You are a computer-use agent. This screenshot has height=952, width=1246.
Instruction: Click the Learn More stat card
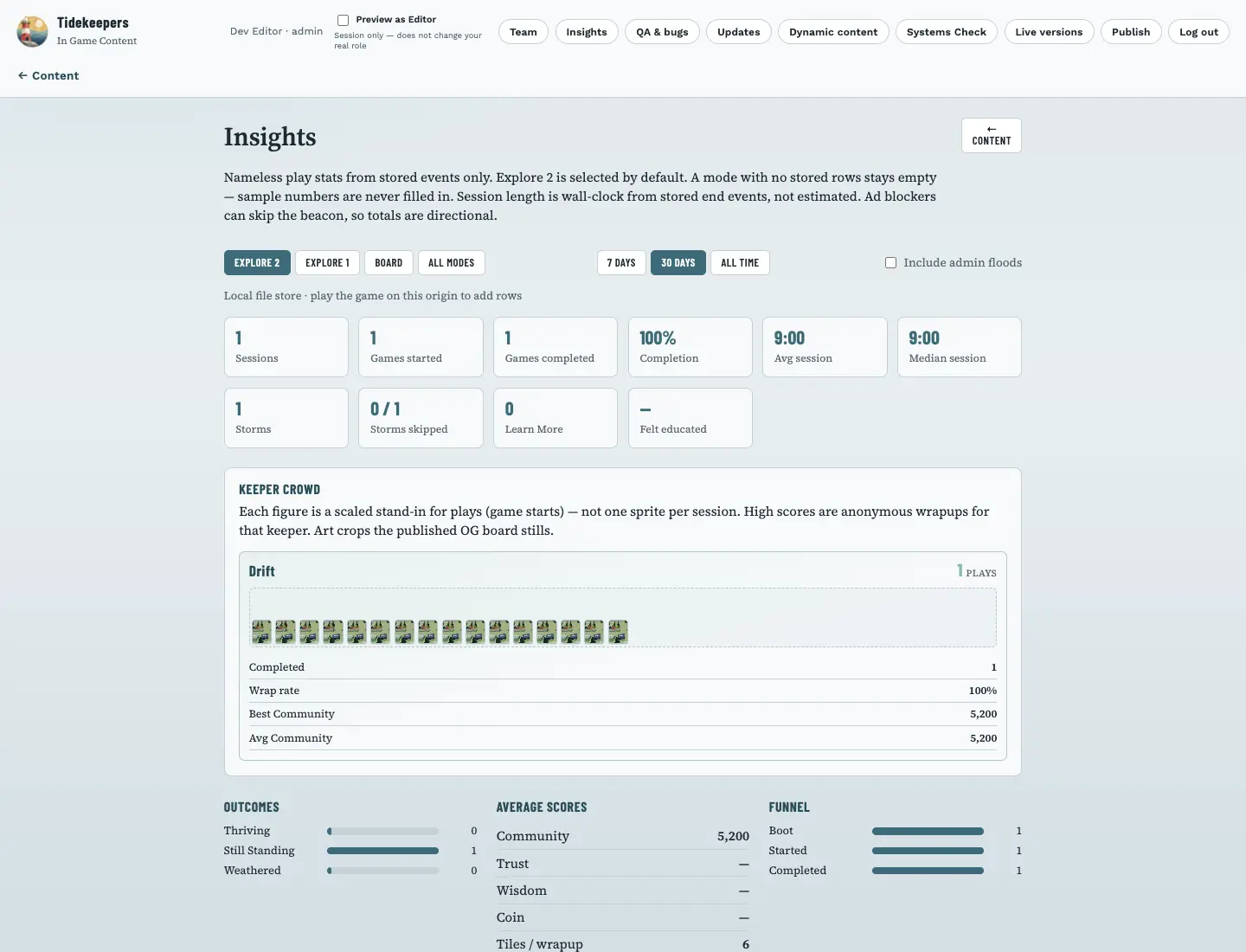556,418
